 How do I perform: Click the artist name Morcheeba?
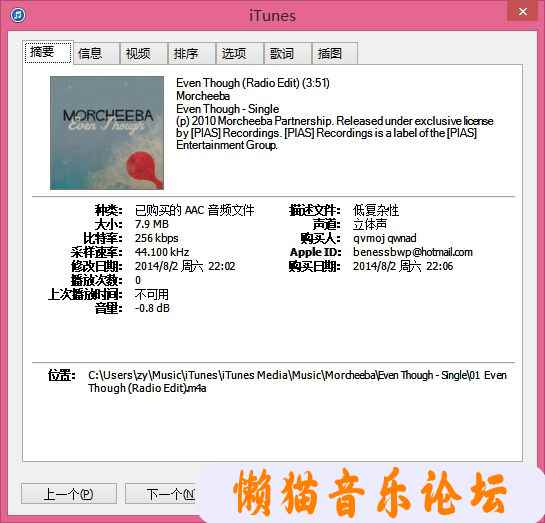point(203,96)
